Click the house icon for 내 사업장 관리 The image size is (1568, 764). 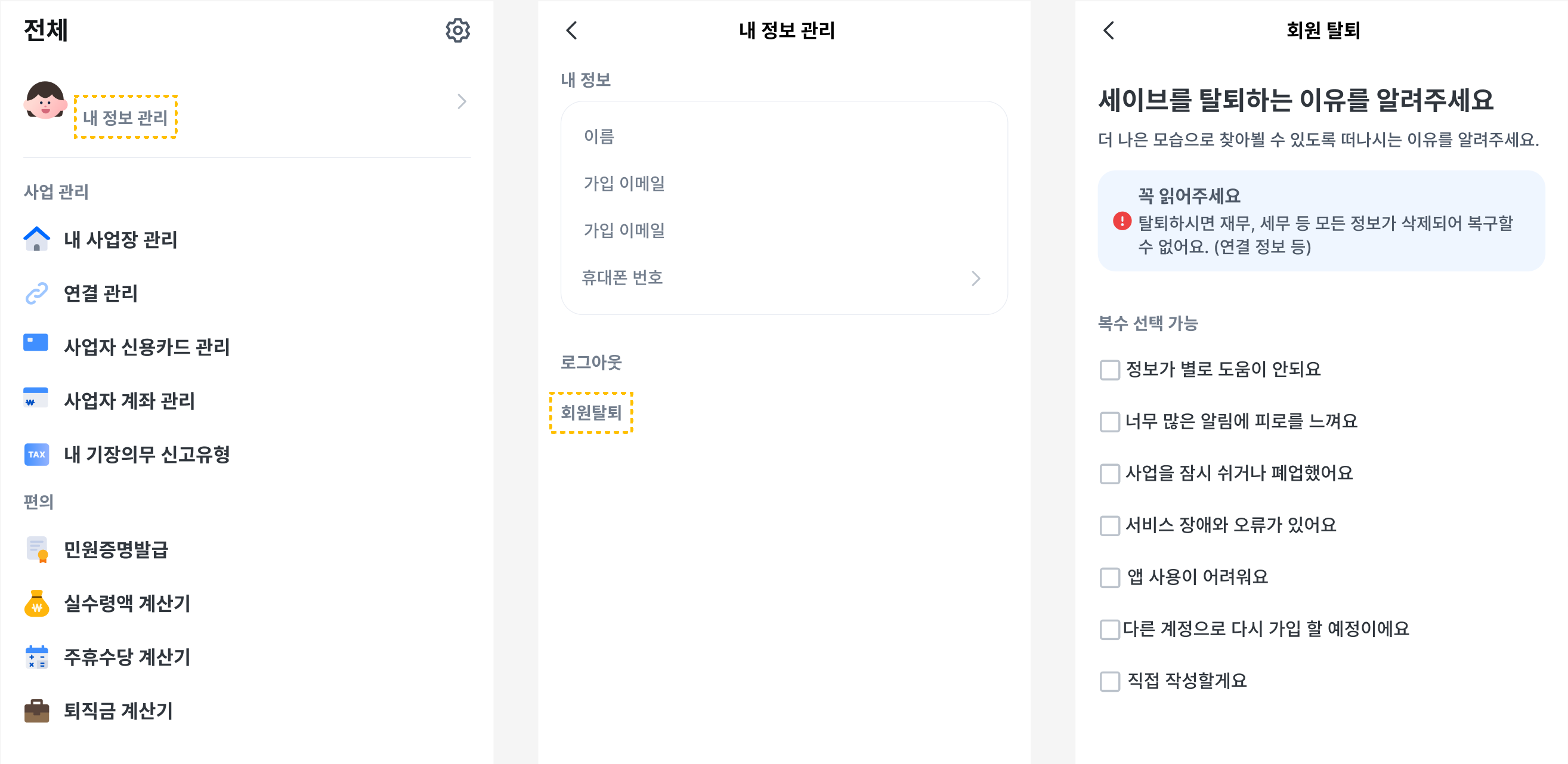(x=36, y=239)
